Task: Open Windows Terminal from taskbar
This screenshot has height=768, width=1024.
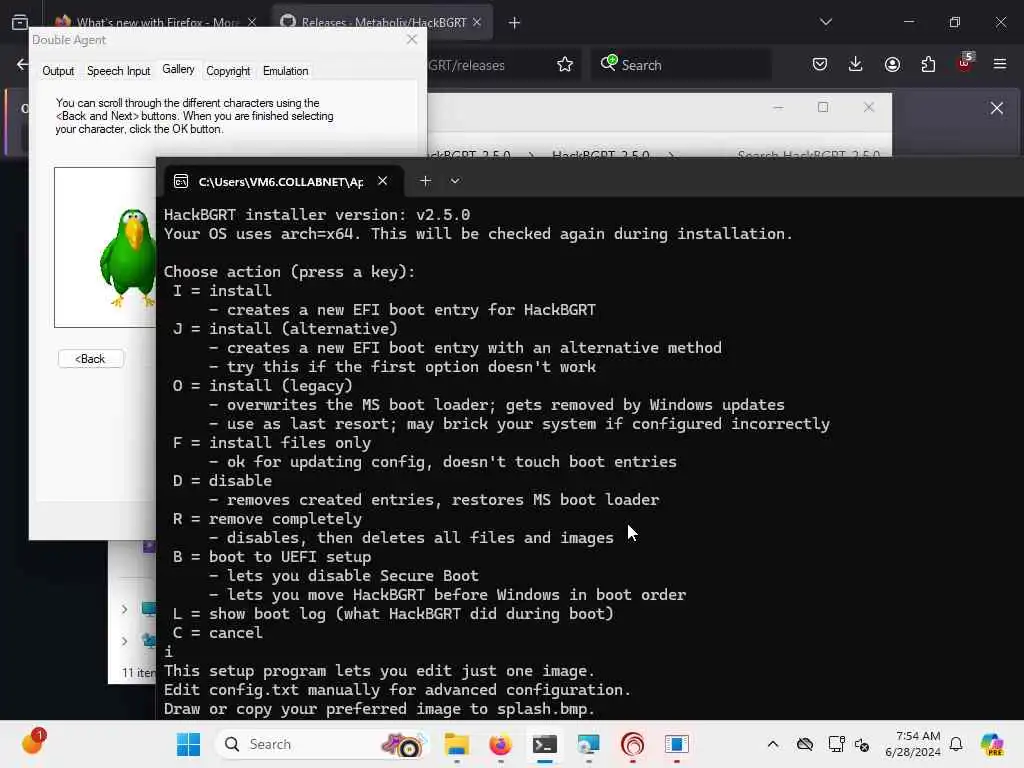Action: 545,744
